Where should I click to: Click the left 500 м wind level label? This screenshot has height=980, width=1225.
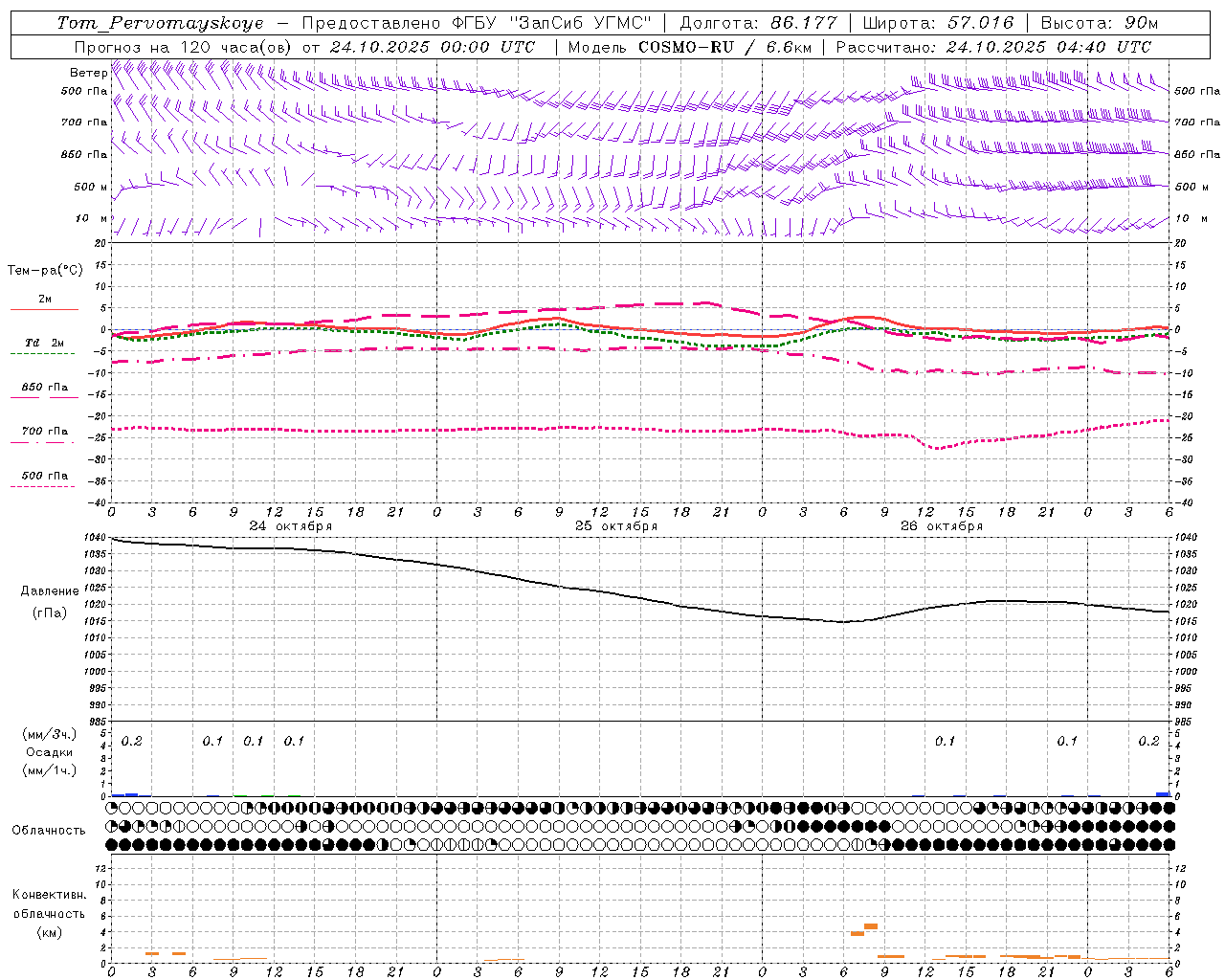[91, 187]
